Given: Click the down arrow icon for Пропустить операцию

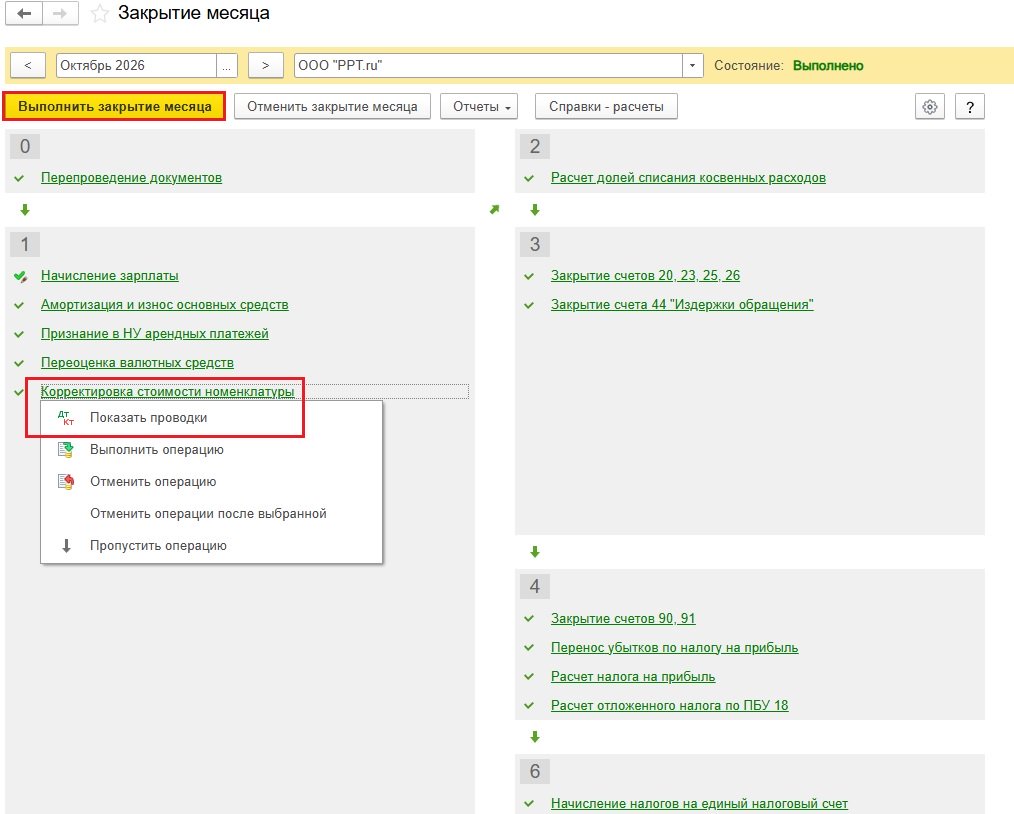Looking at the screenshot, I should [x=66, y=546].
